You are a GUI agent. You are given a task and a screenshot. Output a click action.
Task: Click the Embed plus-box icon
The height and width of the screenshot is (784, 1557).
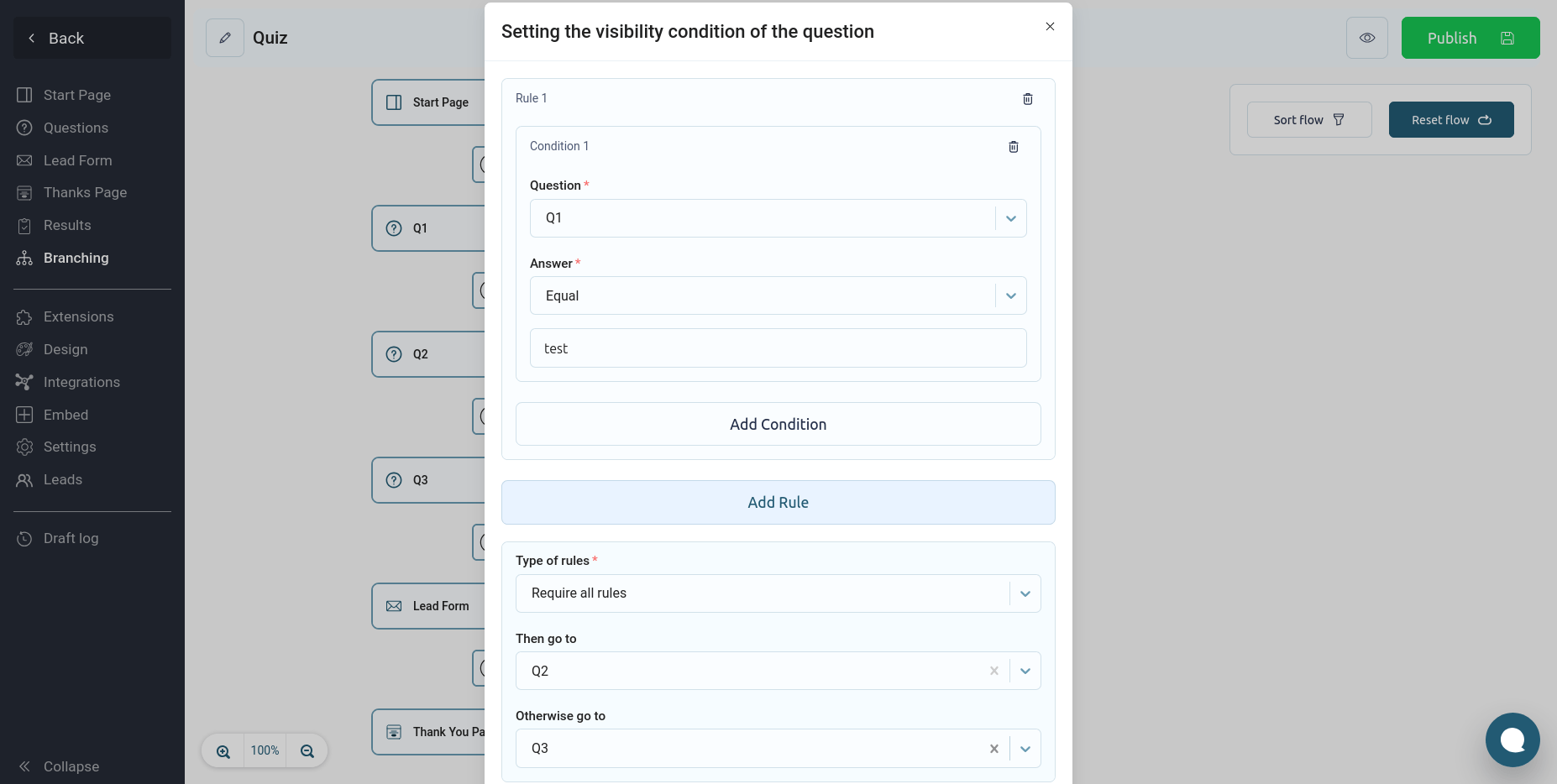click(24, 415)
